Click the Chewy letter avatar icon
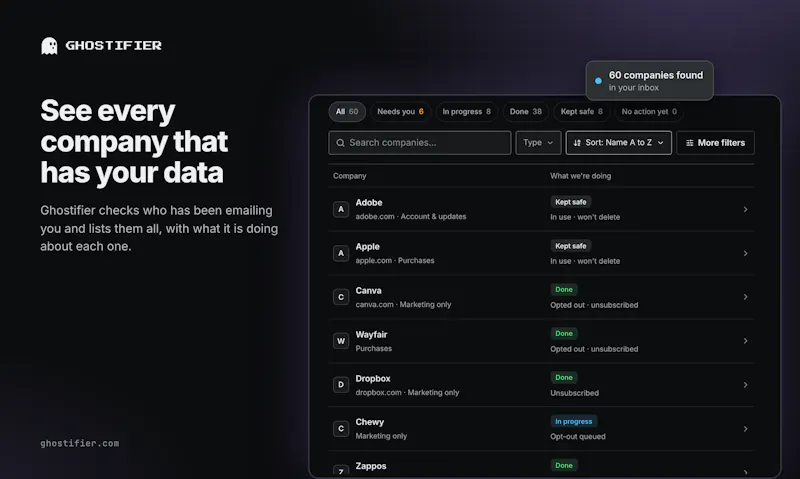This screenshot has width=800, height=479. click(341, 428)
